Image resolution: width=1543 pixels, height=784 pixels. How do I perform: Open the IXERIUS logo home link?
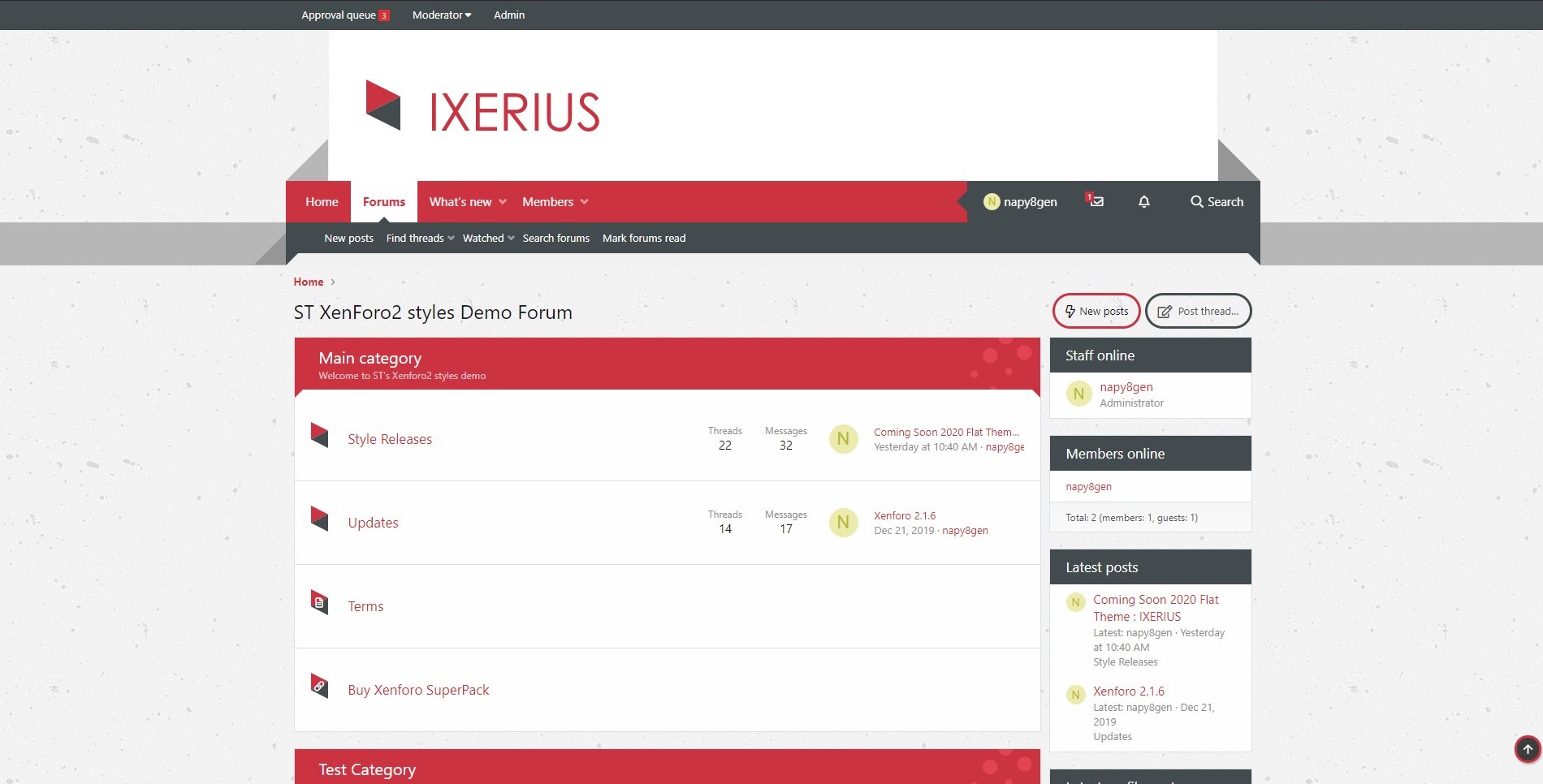482,106
